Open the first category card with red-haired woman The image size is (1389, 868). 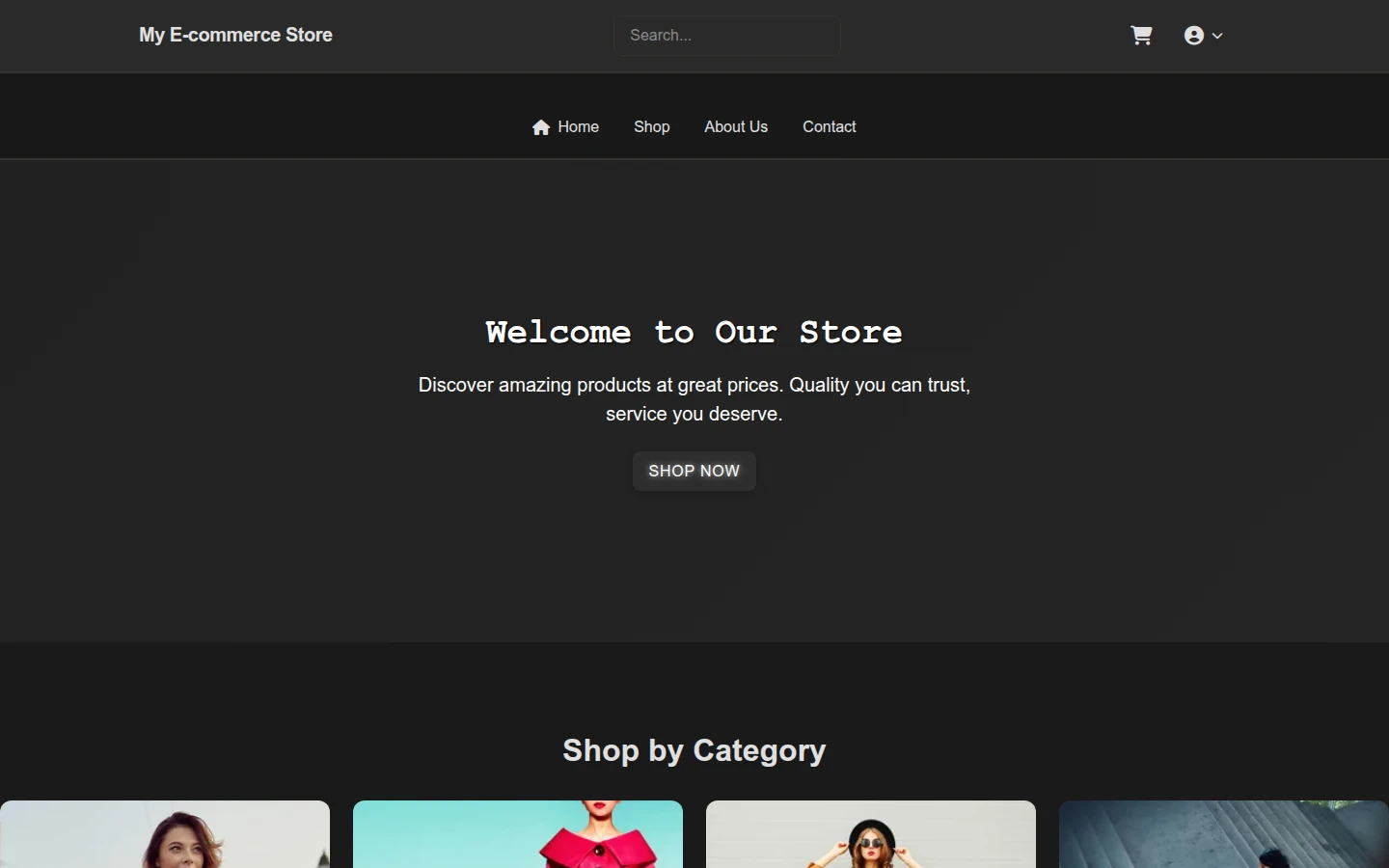[x=165, y=834]
